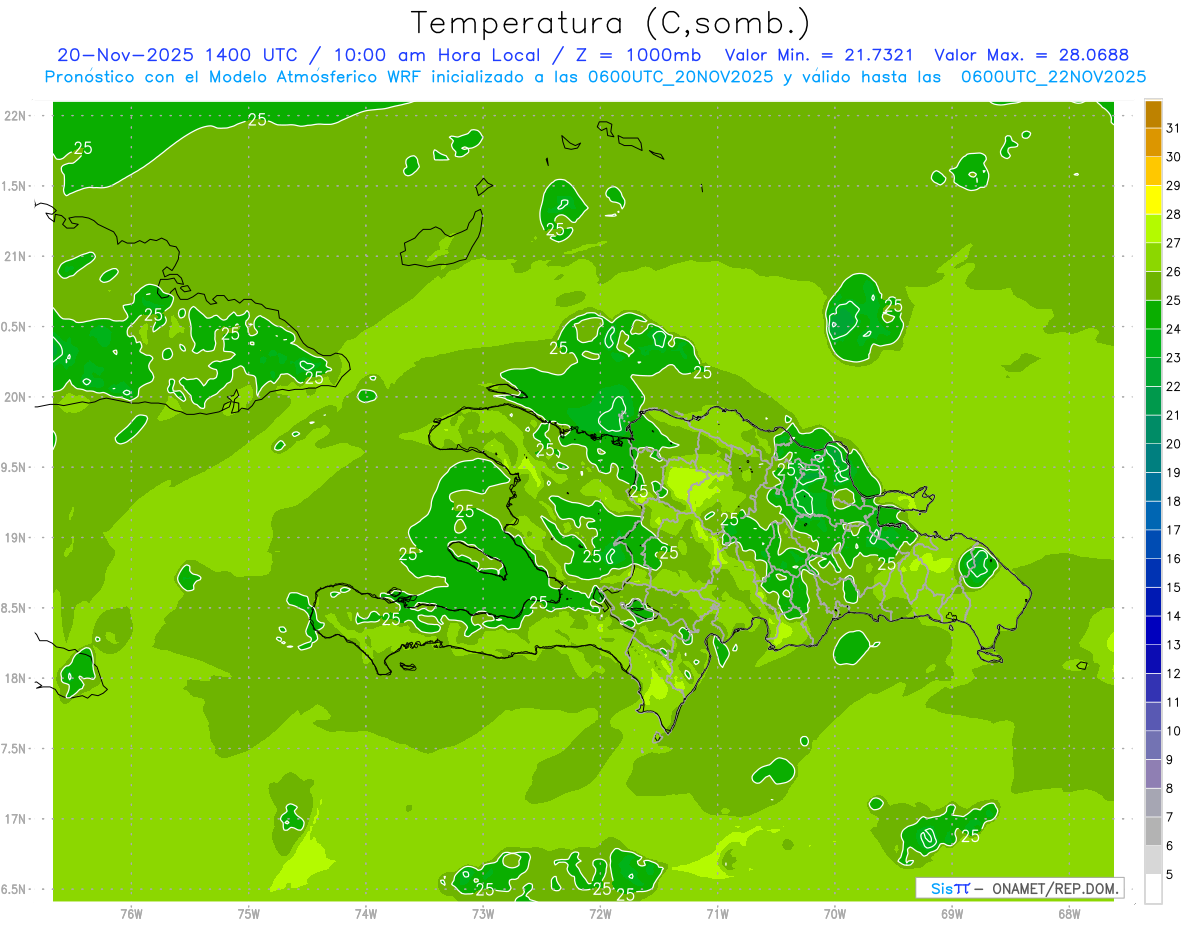Click the "74W" longitude axis label

(x=366, y=914)
